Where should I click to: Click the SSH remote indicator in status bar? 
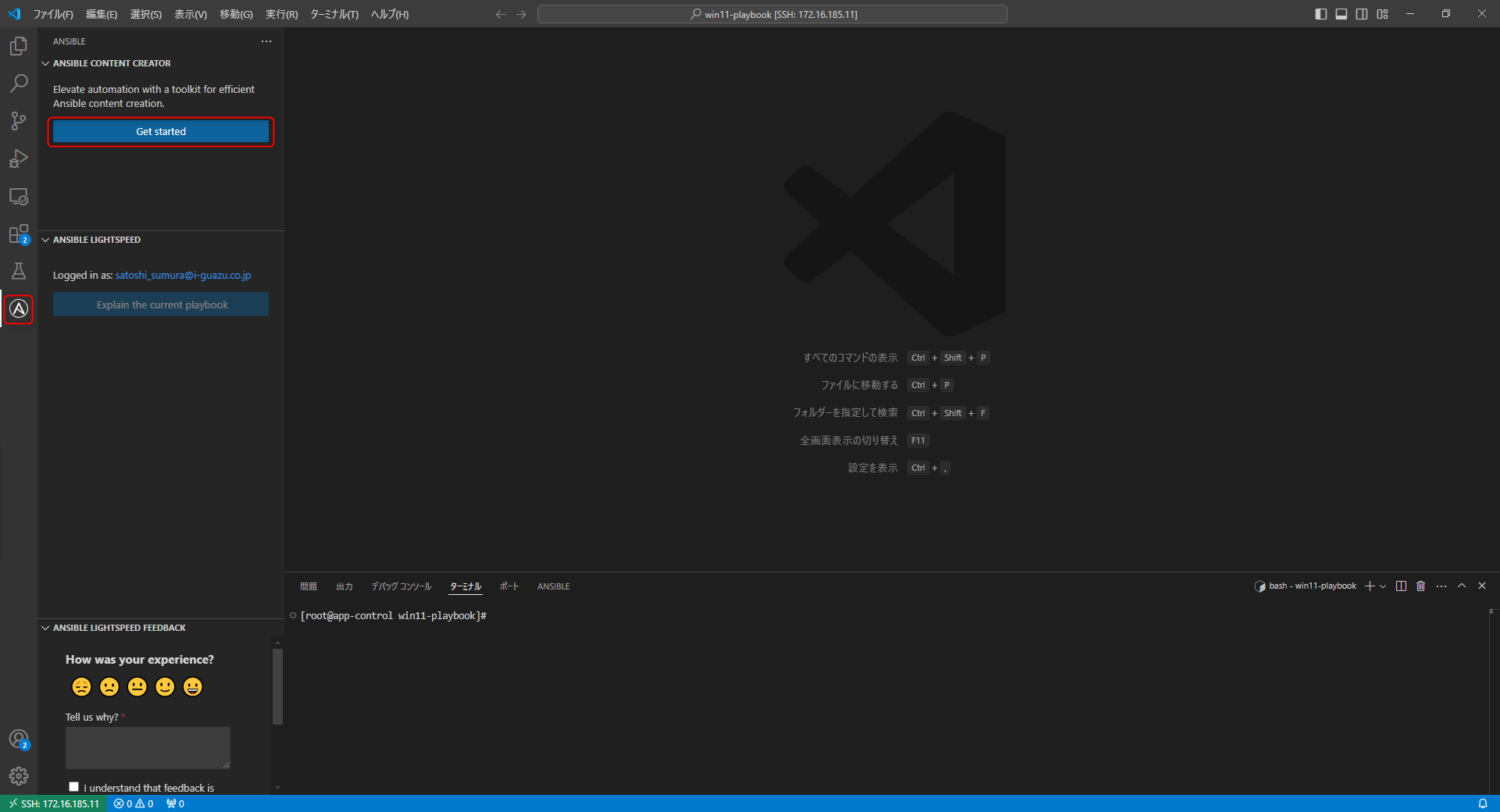[54, 803]
